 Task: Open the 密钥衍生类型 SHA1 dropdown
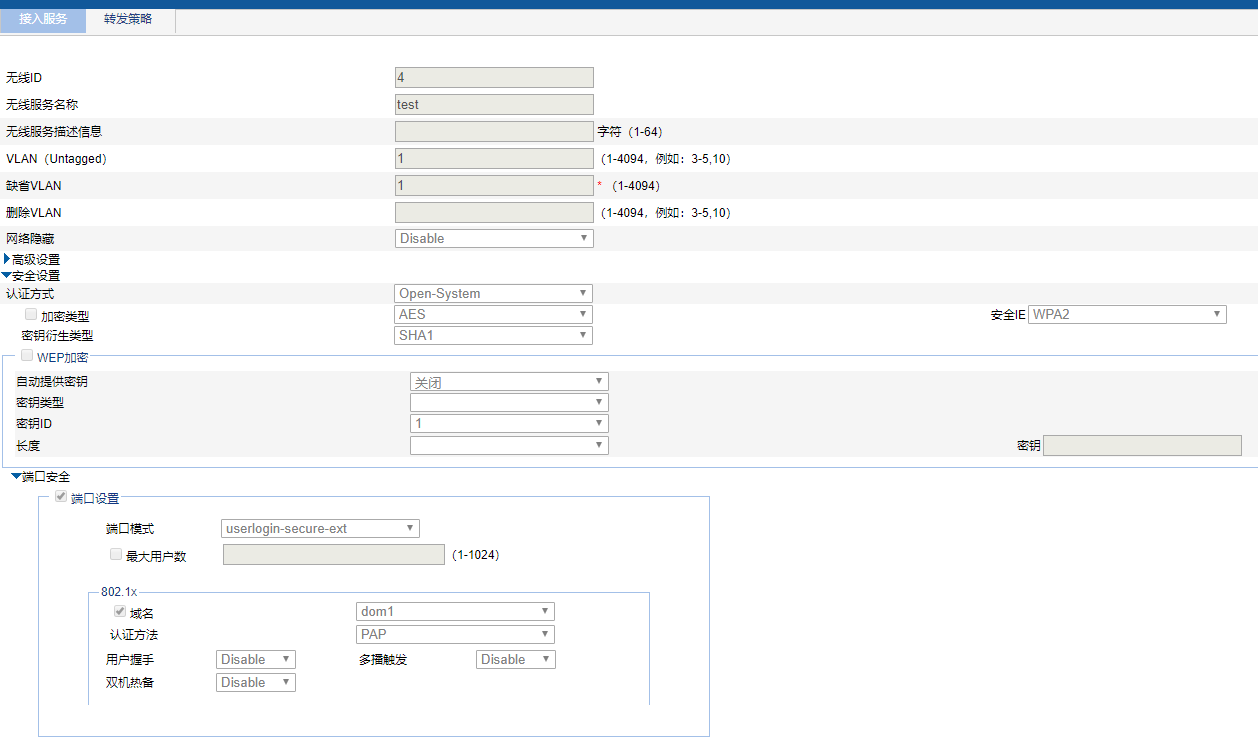point(493,335)
